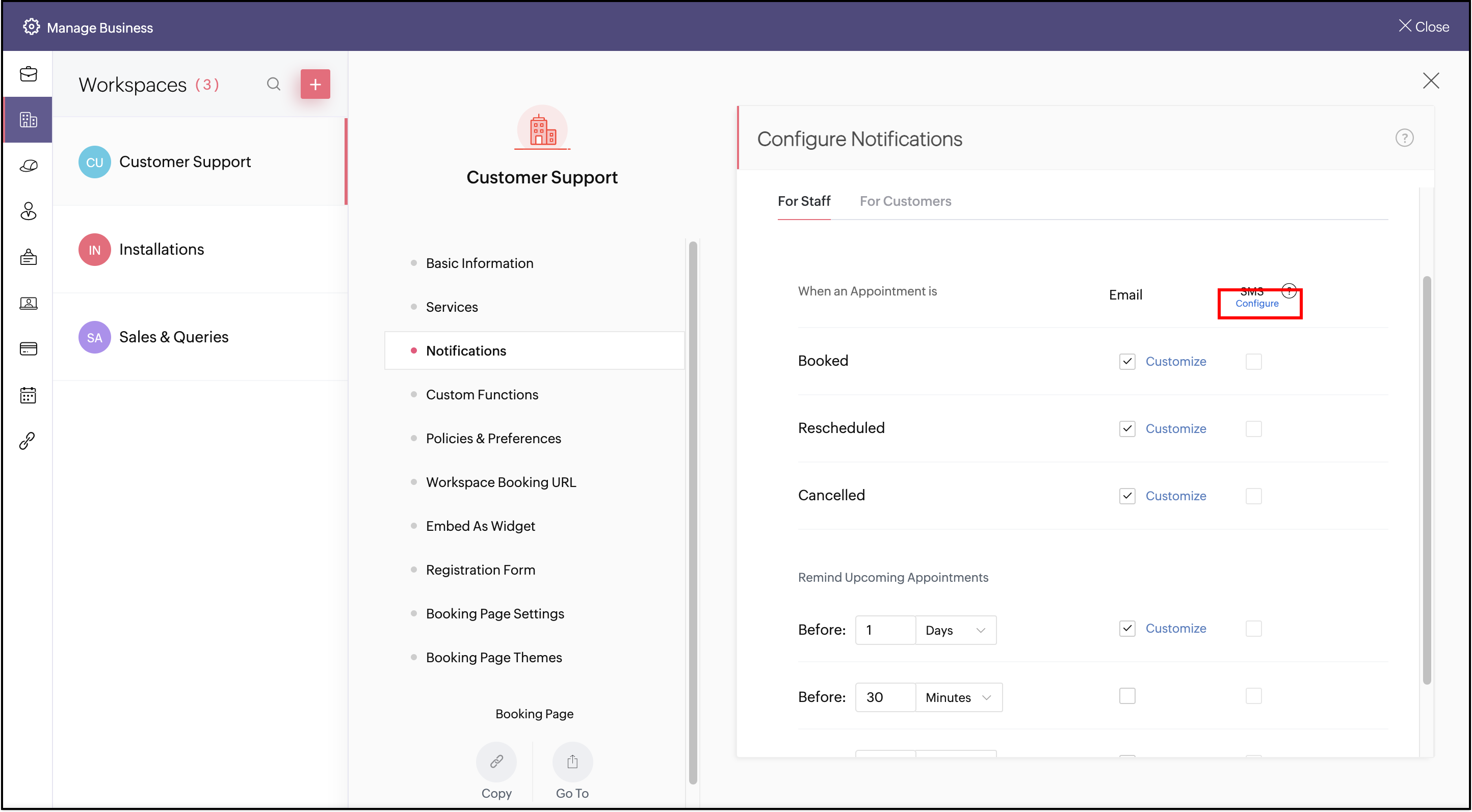Switch to For Customers tab

(905, 201)
